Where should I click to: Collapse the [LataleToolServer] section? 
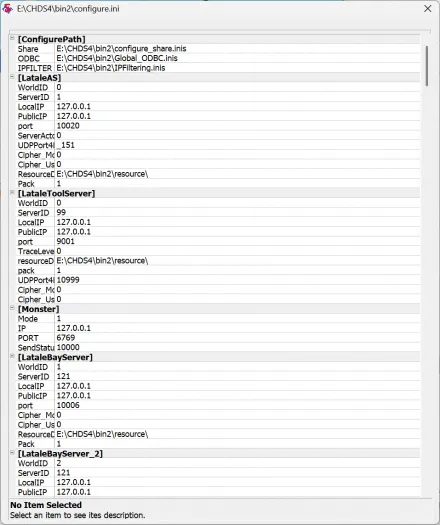coord(12,192)
